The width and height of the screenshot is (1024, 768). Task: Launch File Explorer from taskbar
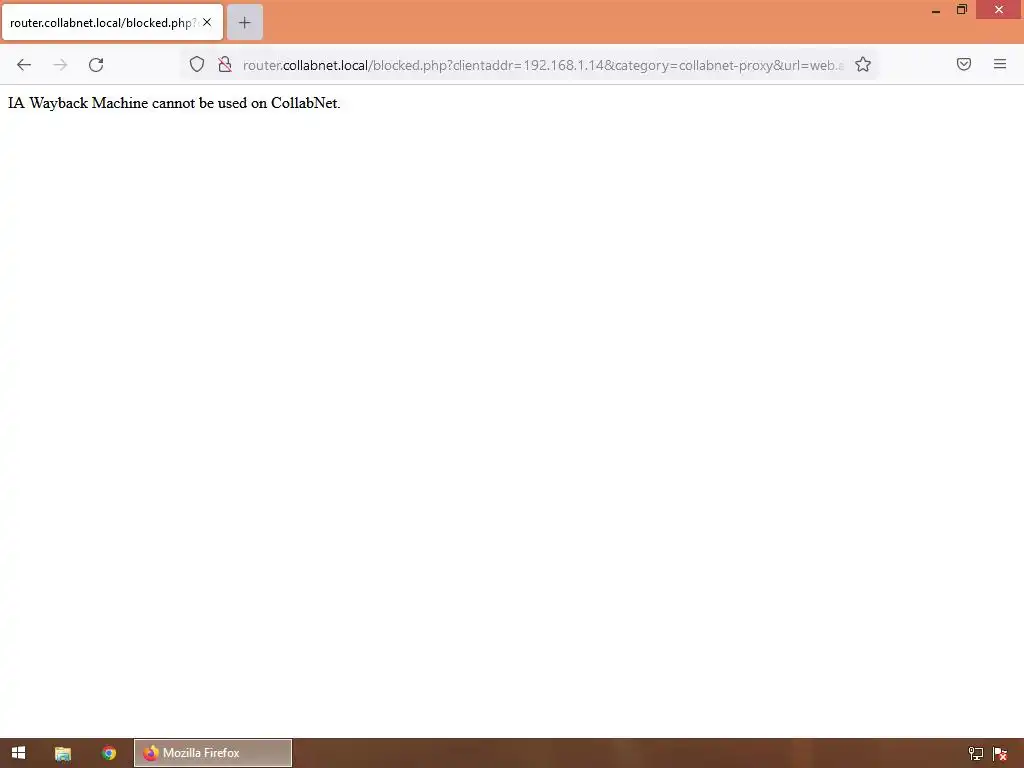[x=63, y=754]
